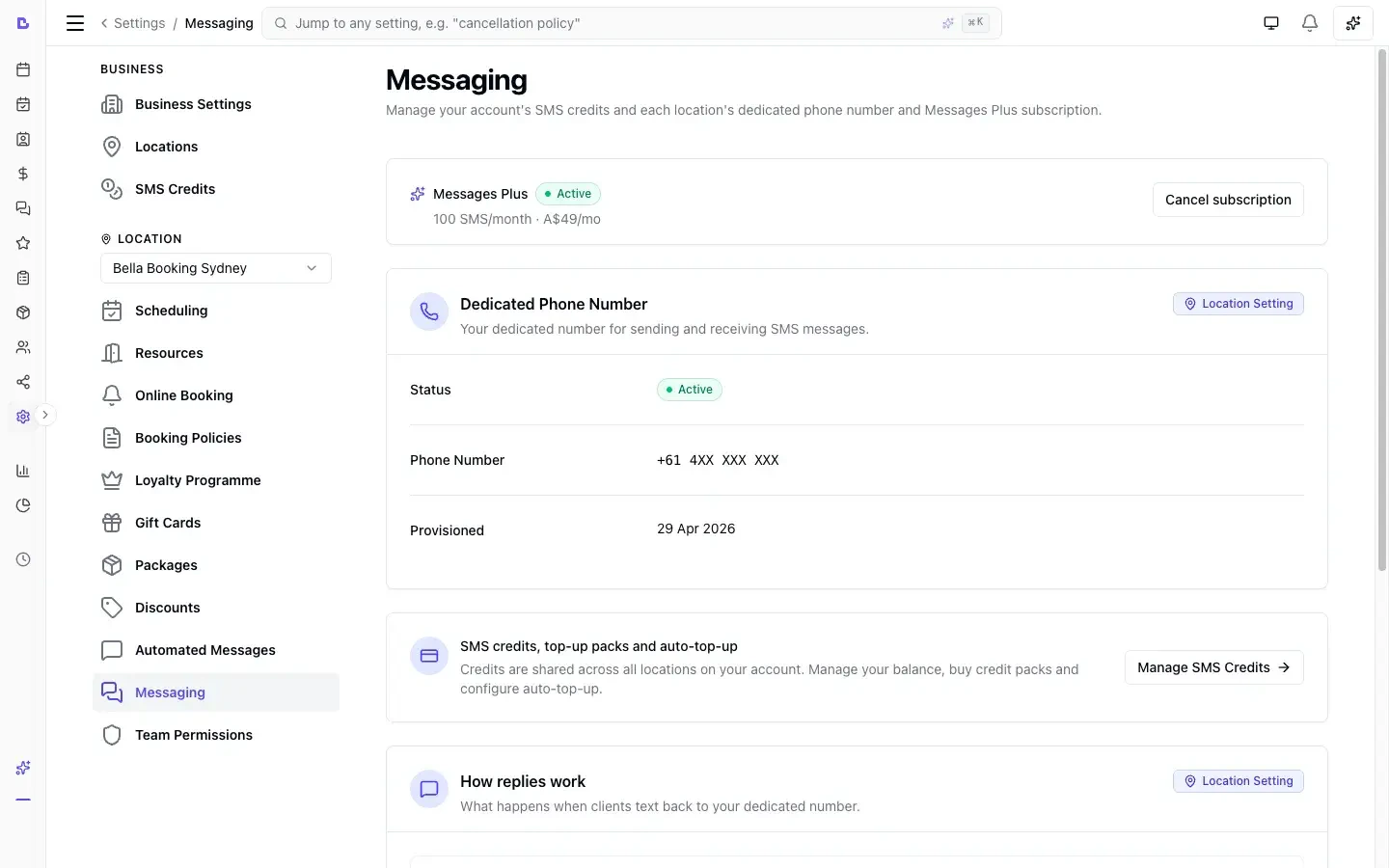Click the page vertical scrollbar
The image size is (1389, 868).
pos(1381,309)
